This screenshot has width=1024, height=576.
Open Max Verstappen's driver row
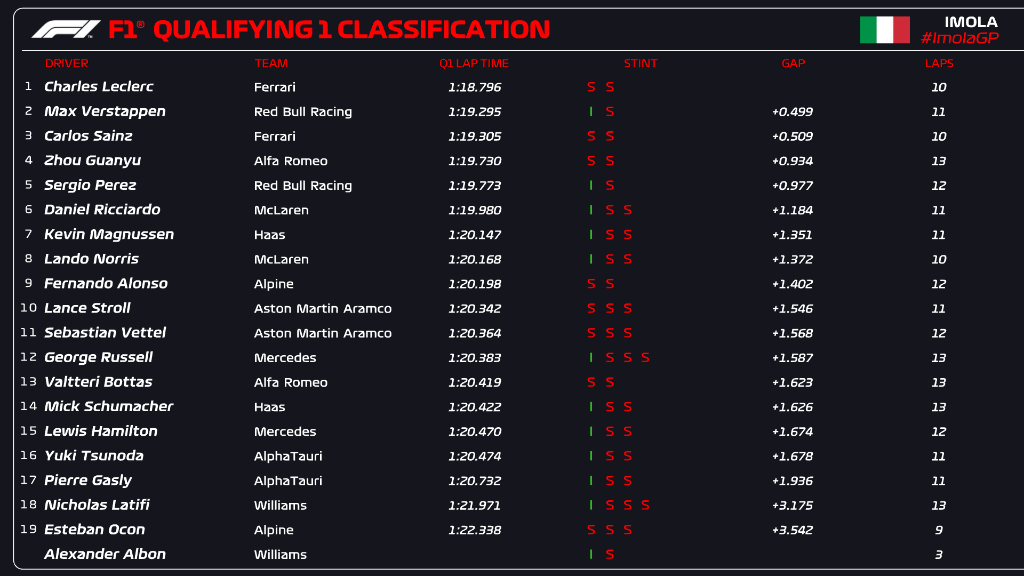tap(105, 111)
